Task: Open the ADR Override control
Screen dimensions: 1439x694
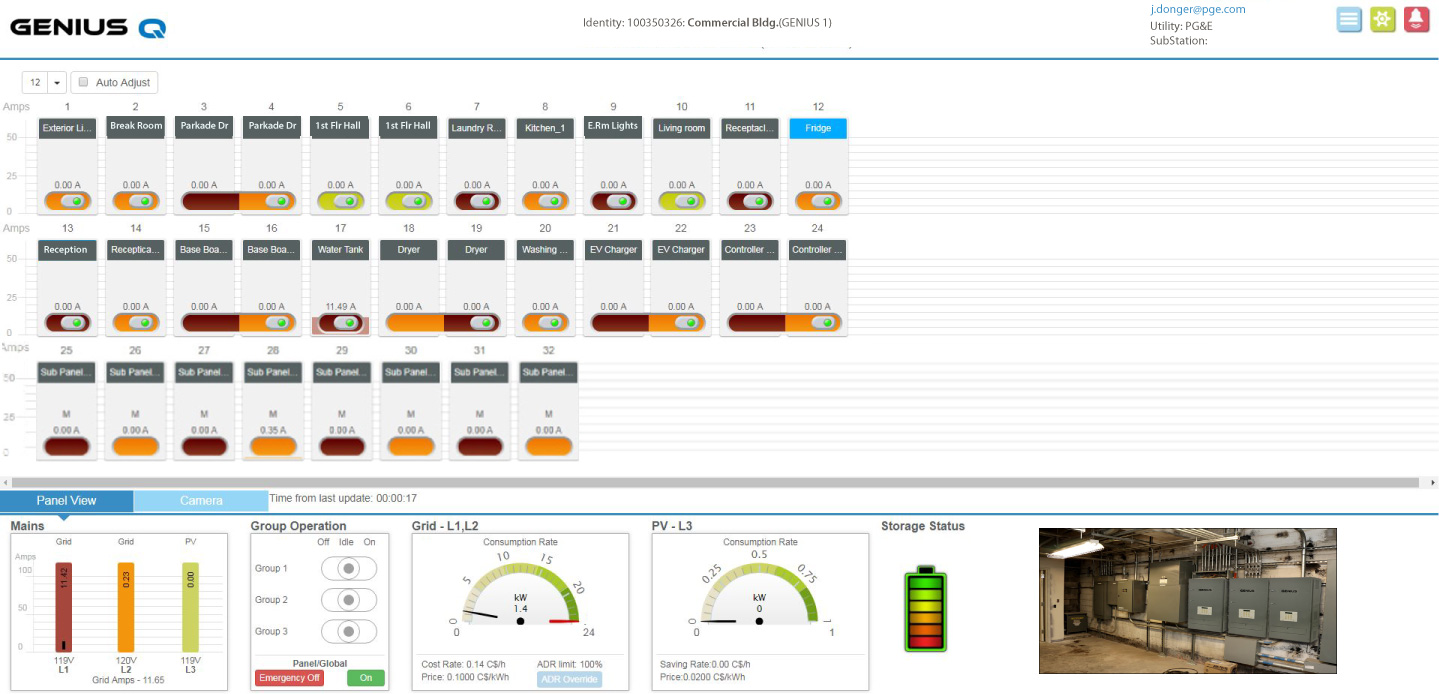Action: coord(568,679)
